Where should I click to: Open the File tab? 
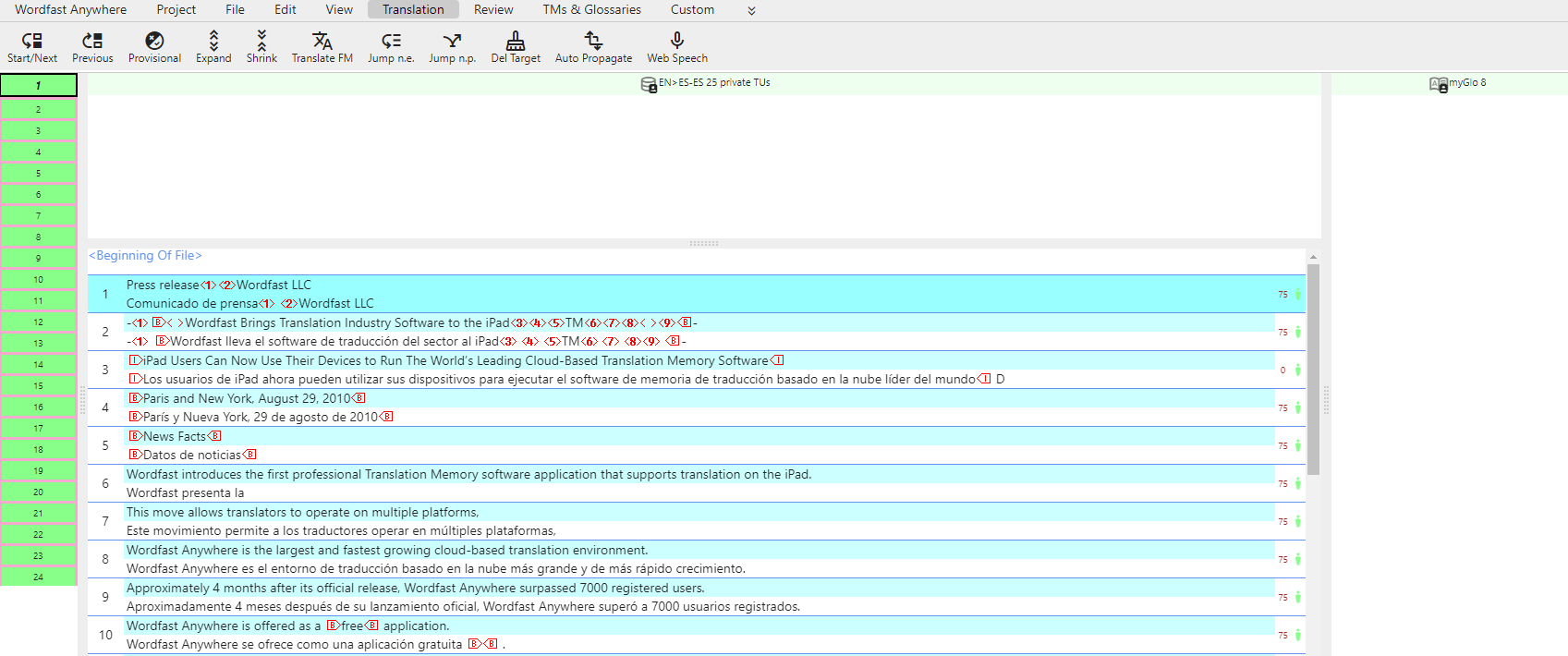[x=236, y=9]
